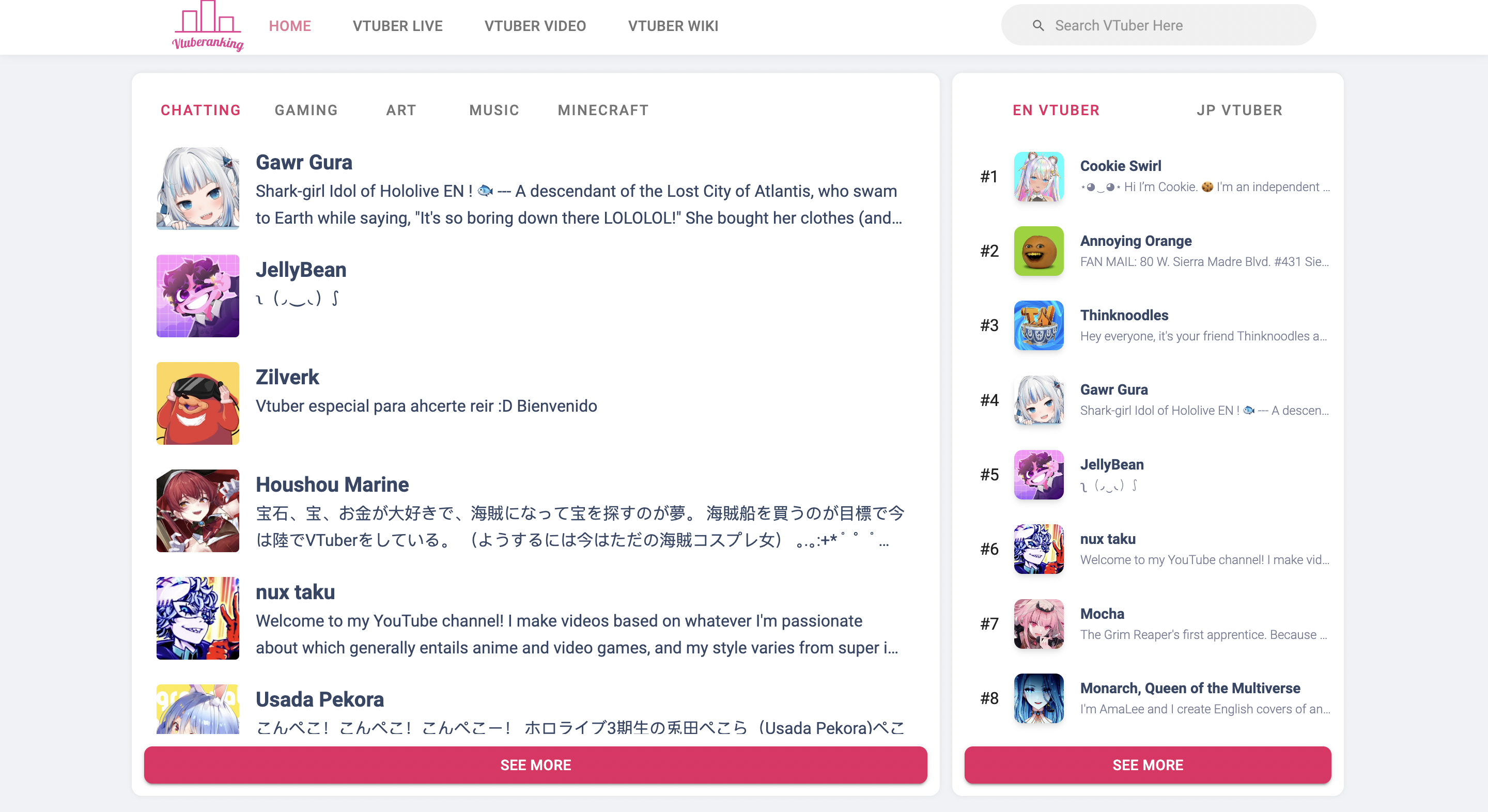1488x812 pixels.
Task: Switch to the ART tab
Action: (x=401, y=111)
